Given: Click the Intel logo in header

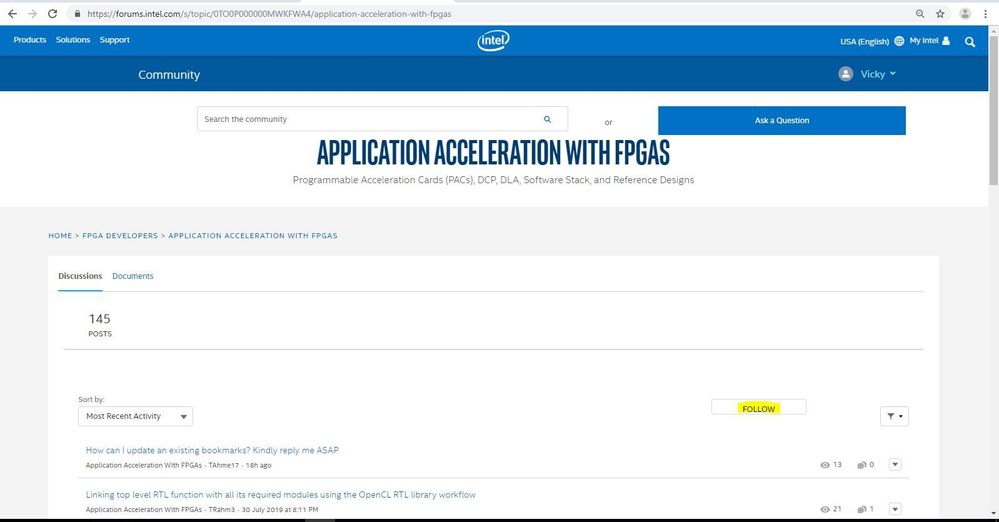Looking at the screenshot, I should pyautogui.click(x=494, y=41).
